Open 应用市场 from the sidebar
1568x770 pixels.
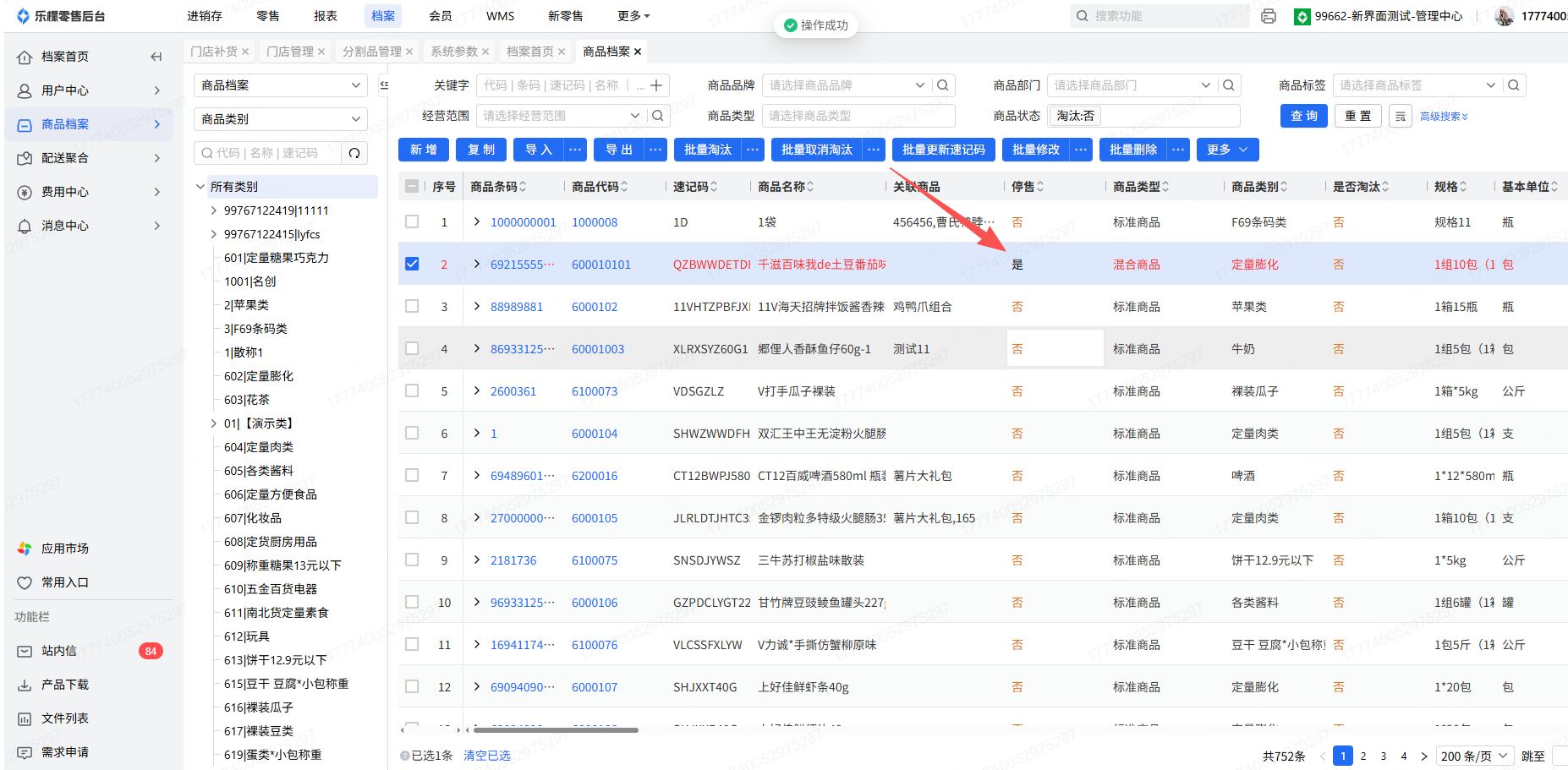click(x=64, y=549)
